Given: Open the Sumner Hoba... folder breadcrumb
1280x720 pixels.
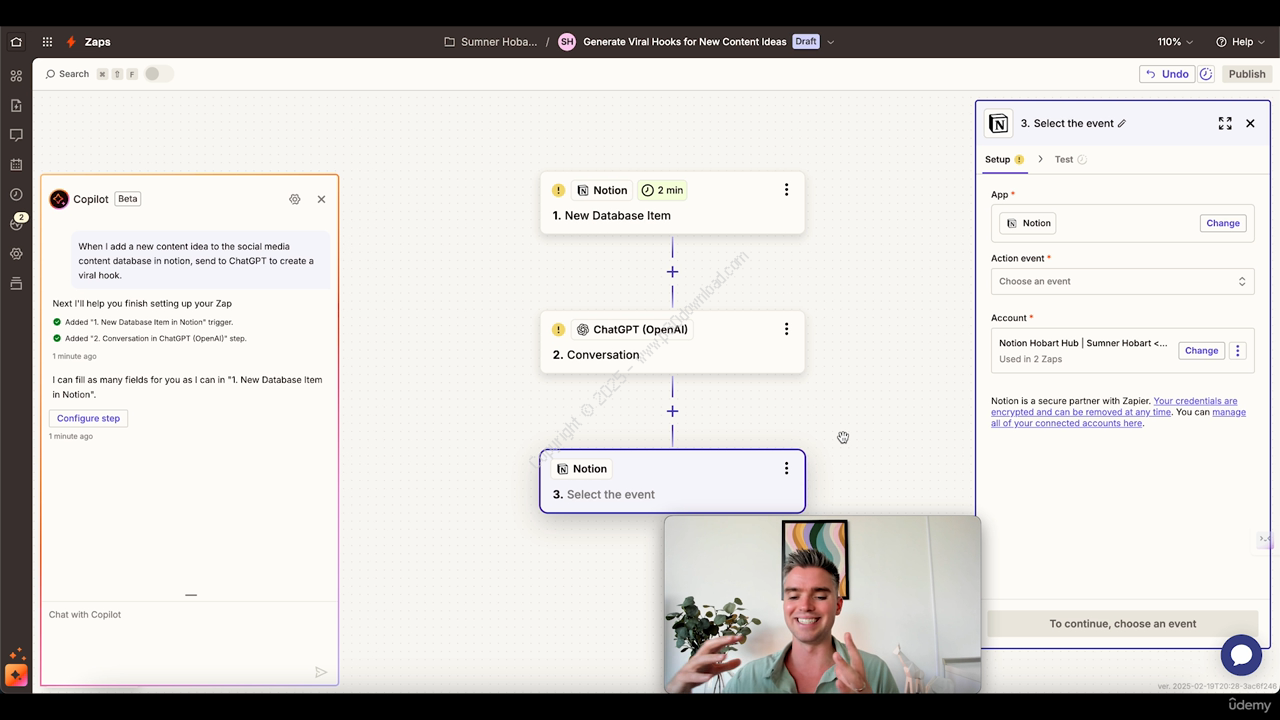Looking at the screenshot, I should [491, 42].
